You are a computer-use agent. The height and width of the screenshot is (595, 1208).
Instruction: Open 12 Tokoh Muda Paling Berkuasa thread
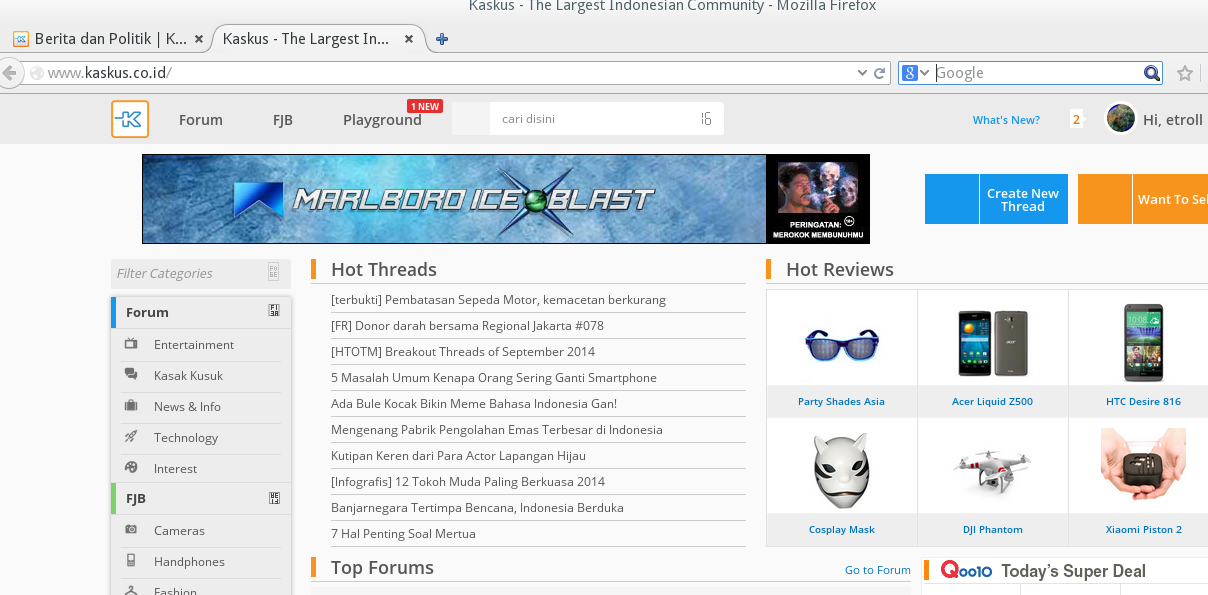click(x=468, y=481)
